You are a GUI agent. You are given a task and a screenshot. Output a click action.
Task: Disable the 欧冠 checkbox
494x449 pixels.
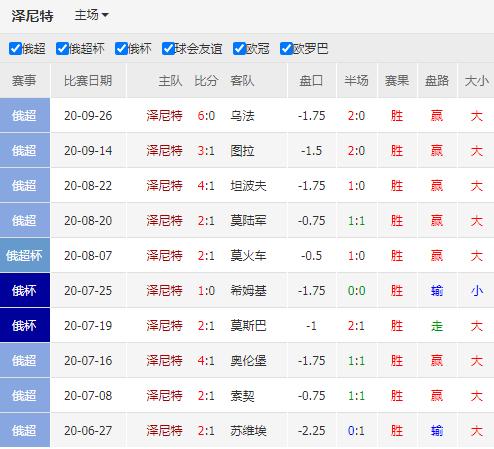tap(239, 49)
